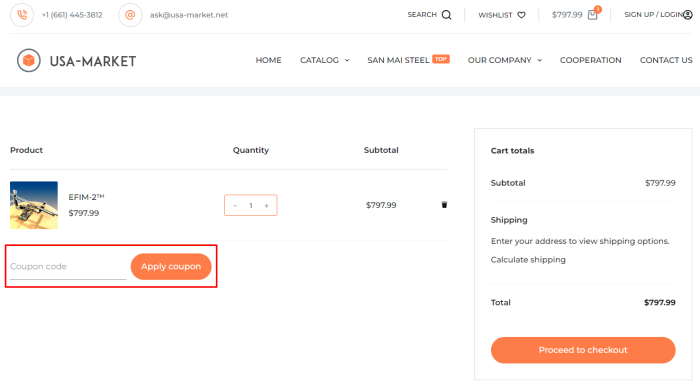This screenshot has width=700, height=392.
Task: Click the Product column header
Action: point(26,150)
